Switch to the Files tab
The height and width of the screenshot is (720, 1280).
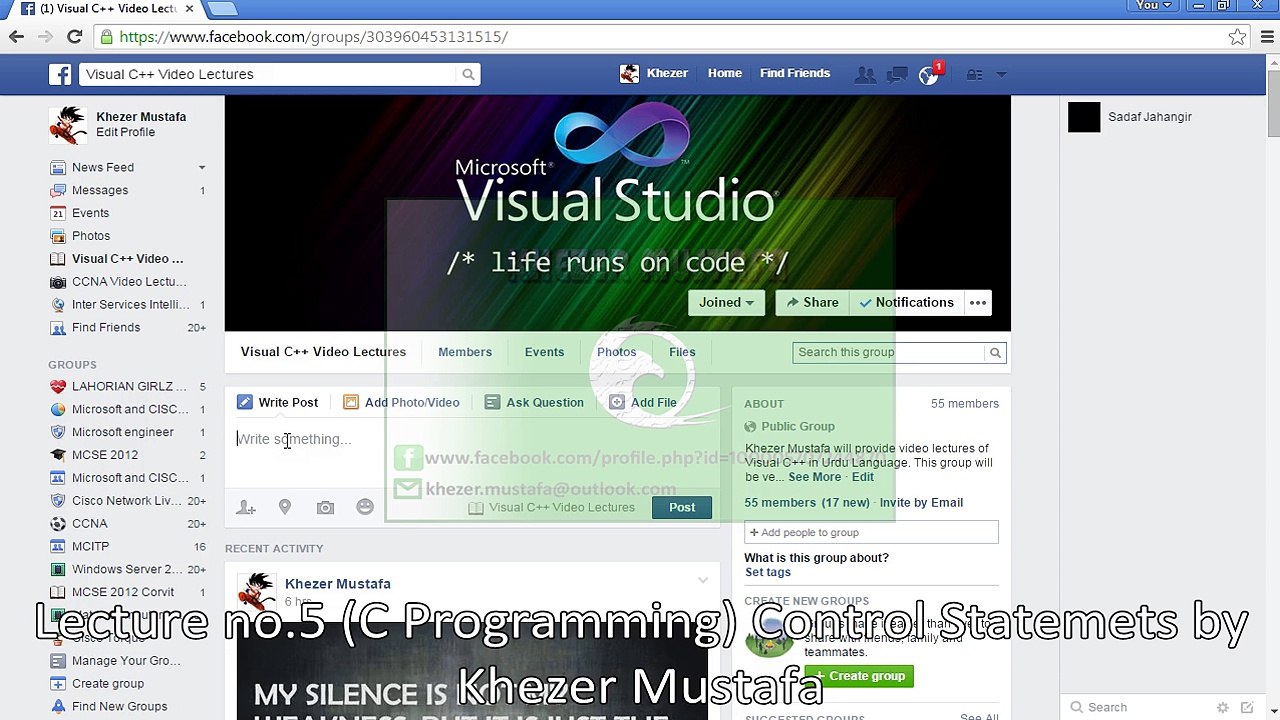click(x=682, y=352)
